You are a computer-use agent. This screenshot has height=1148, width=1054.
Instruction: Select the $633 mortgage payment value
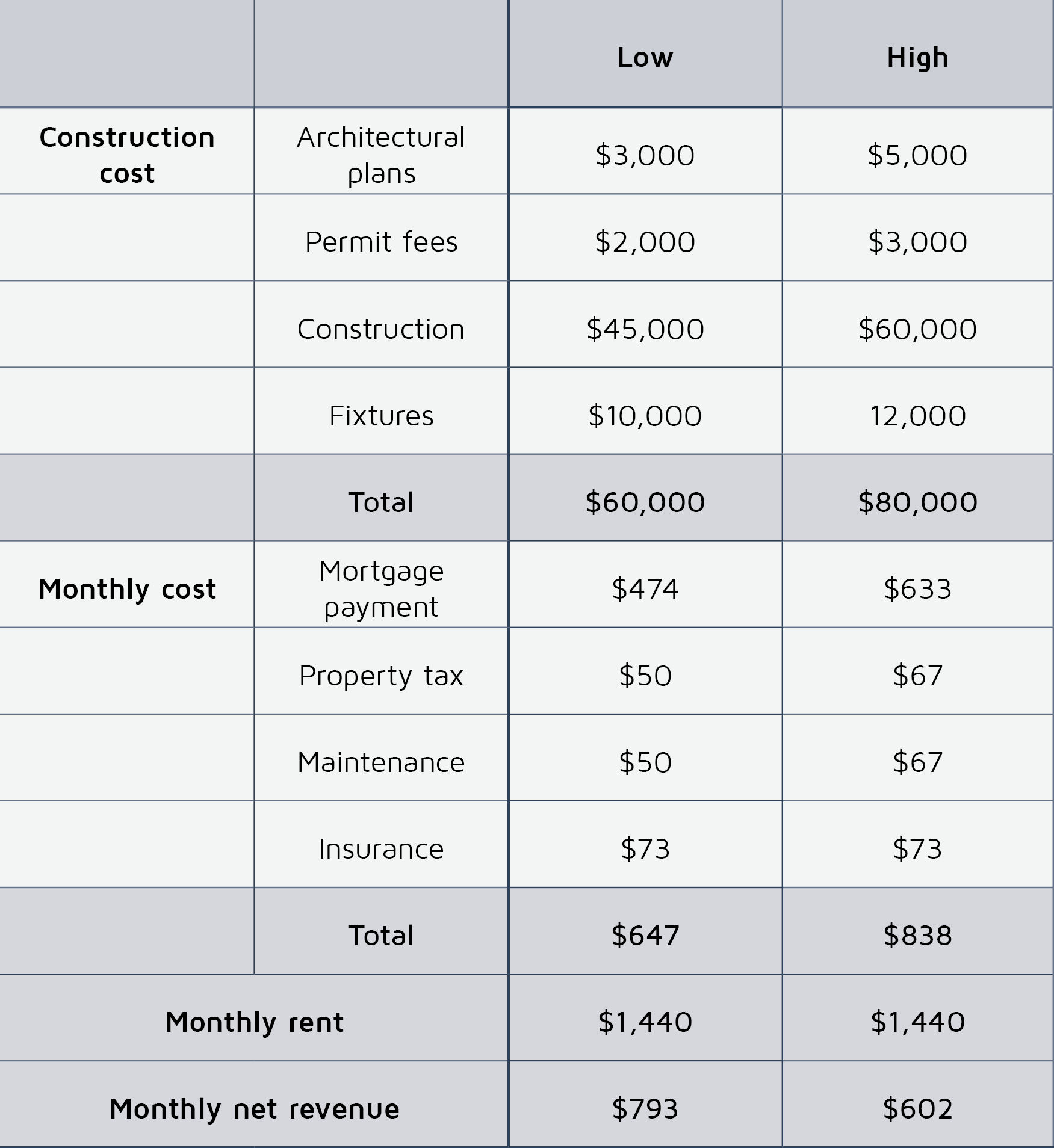coord(917,588)
